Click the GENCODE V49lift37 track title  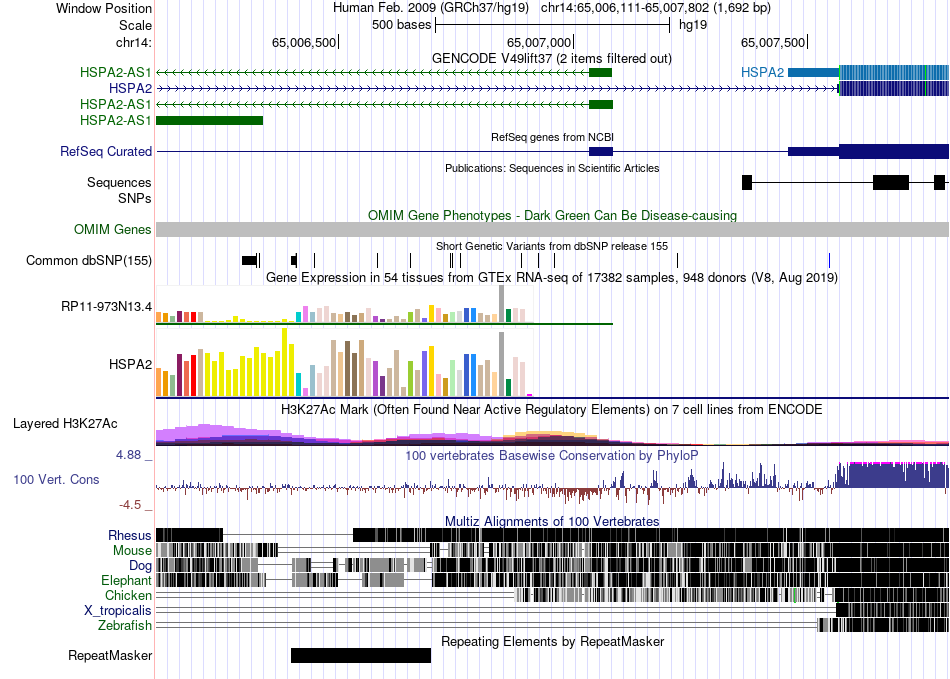(x=551, y=59)
